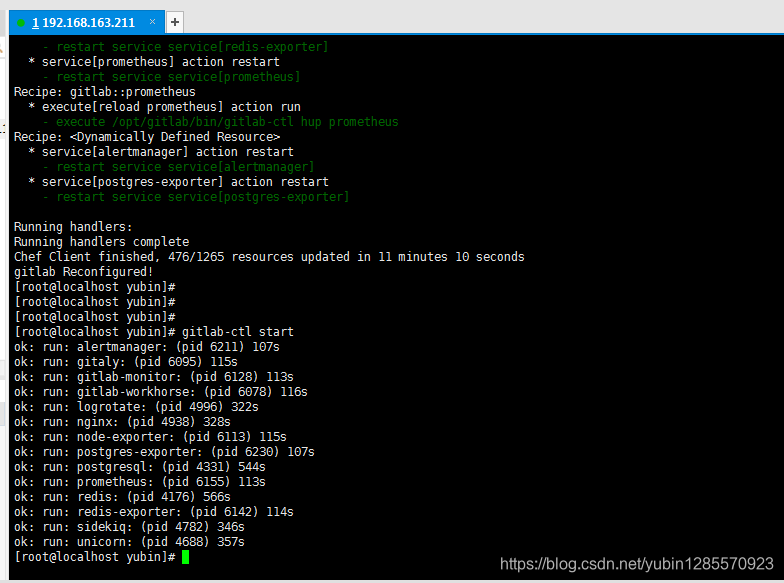The width and height of the screenshot is (784, 583).
Task: Click the green terminal cursor at prompt
Action: tap(186, 557)
